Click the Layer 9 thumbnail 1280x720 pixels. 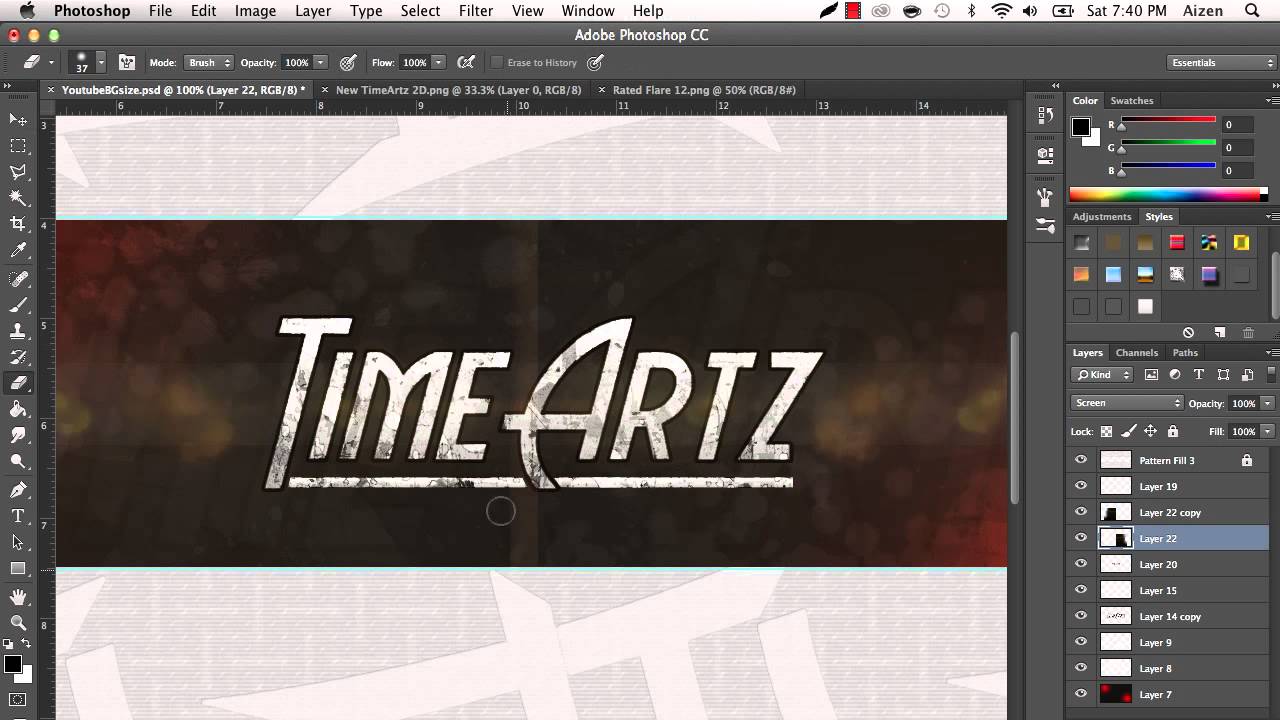pos(1115,642)
